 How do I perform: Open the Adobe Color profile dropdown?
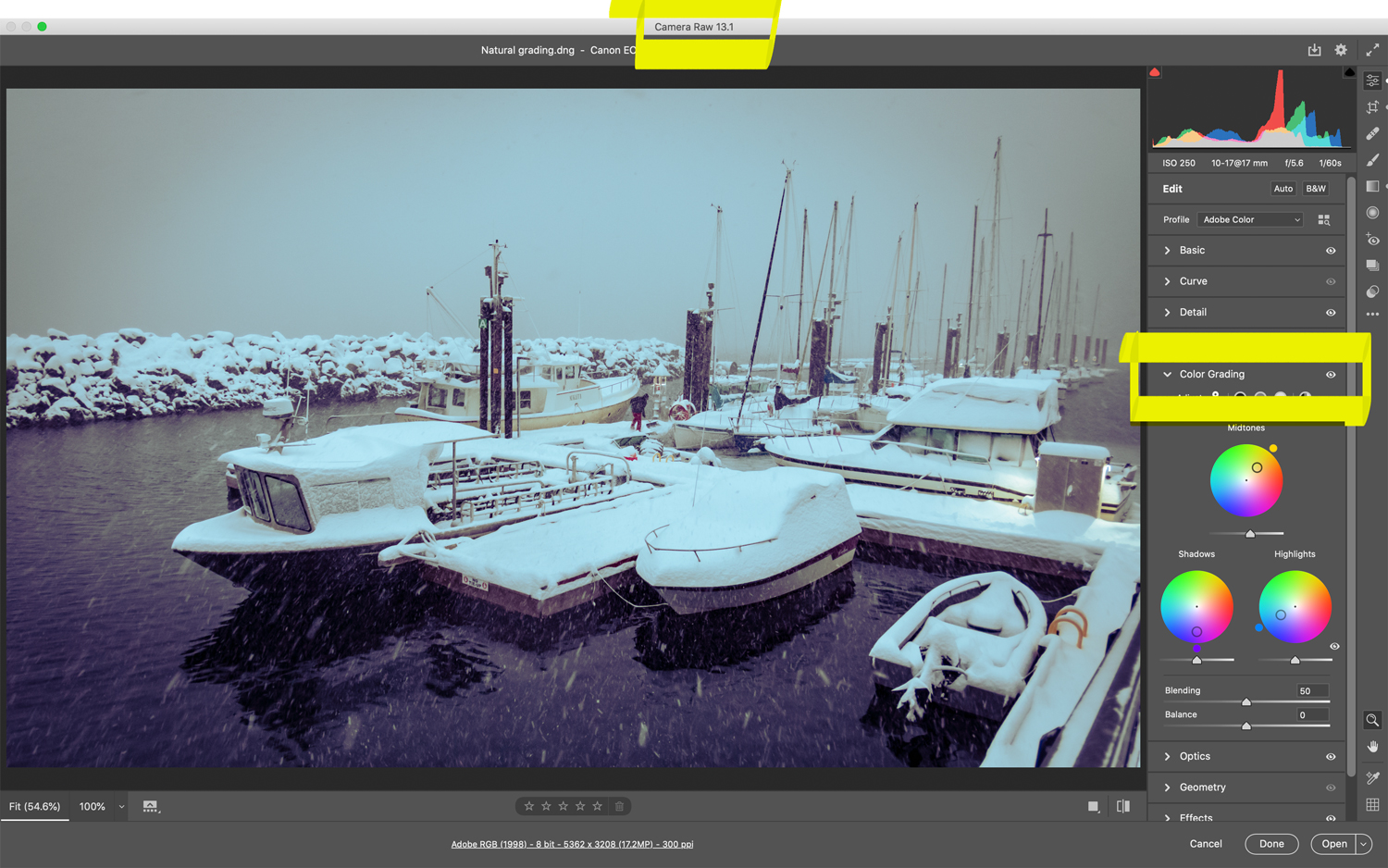tap(1249, 219)
